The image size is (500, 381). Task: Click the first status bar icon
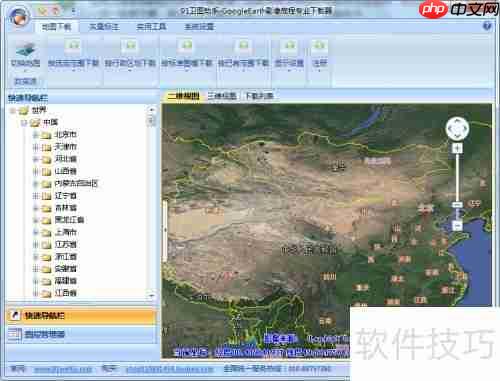(17, 369)
